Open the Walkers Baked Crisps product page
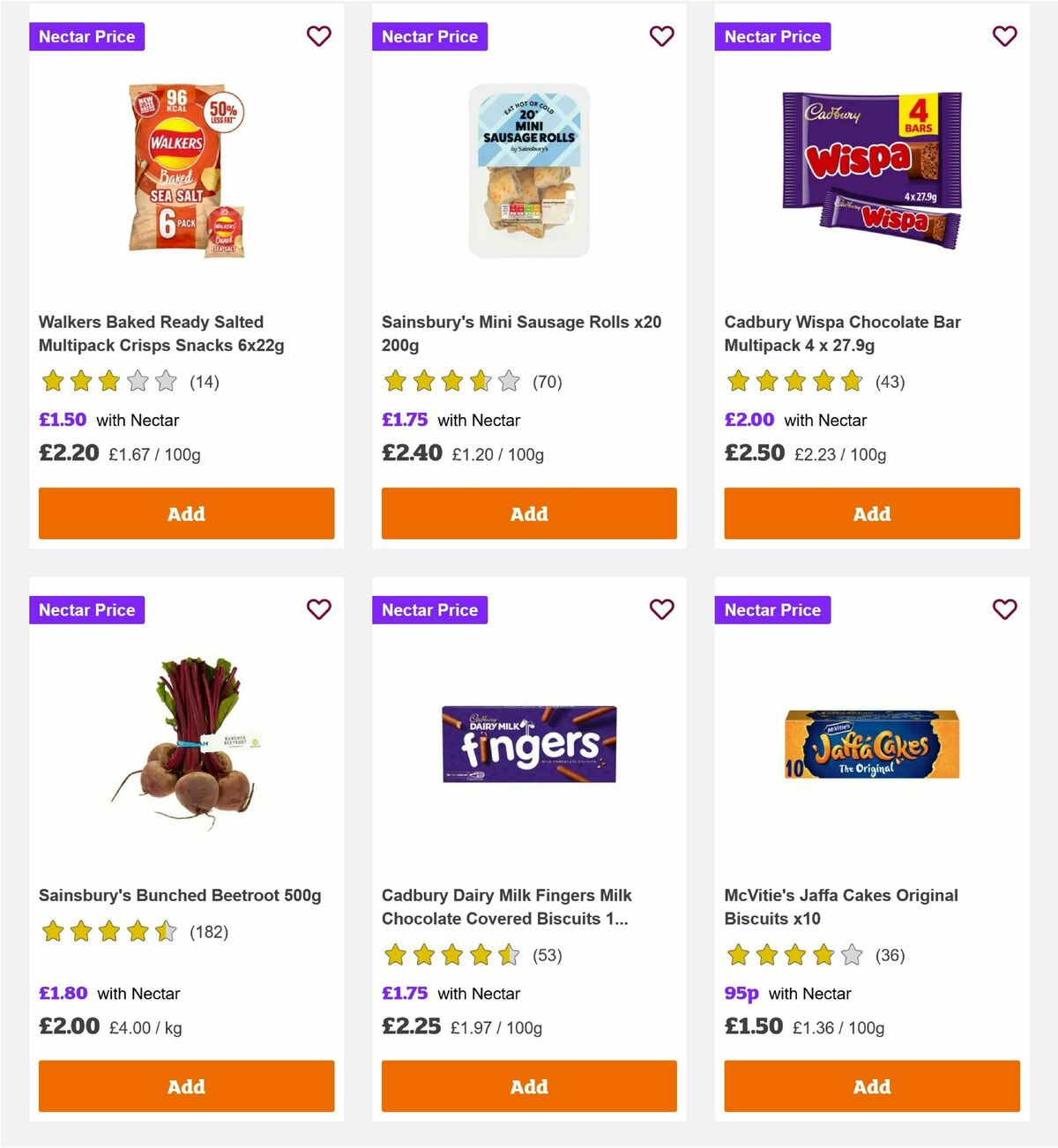This screenshot has height=1148, width=1058. (x=151, y=333)
